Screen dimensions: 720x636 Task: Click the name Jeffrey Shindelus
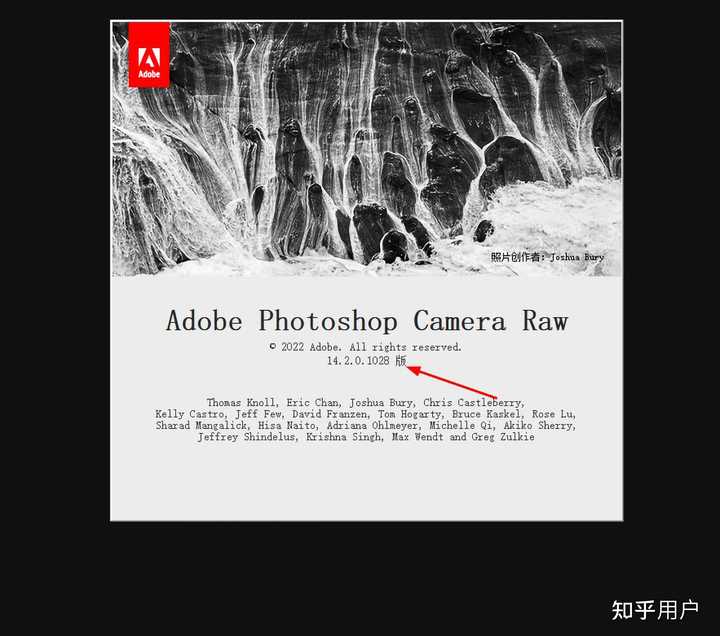point(246,437)
